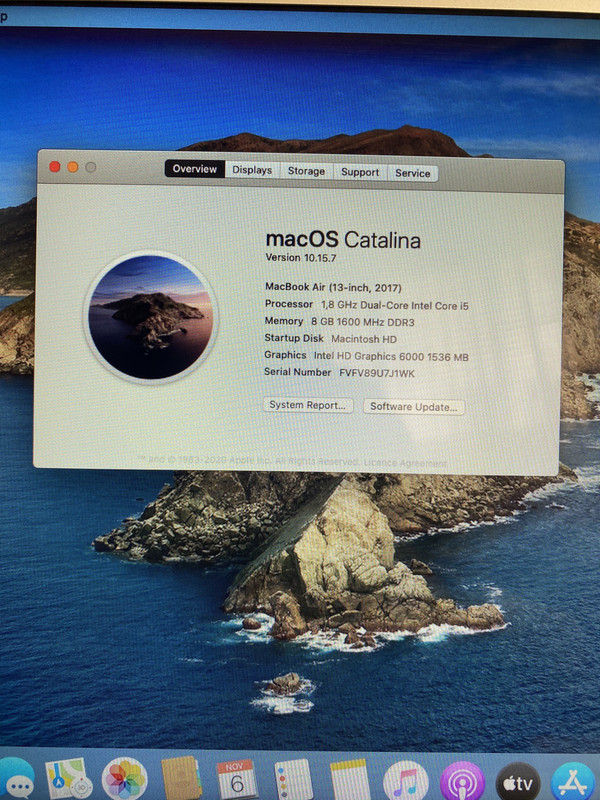Viewport: 600px width, 800px height.
Task: Select MacBook Air (13-inch, 2017) text
Action: (333, 287)
